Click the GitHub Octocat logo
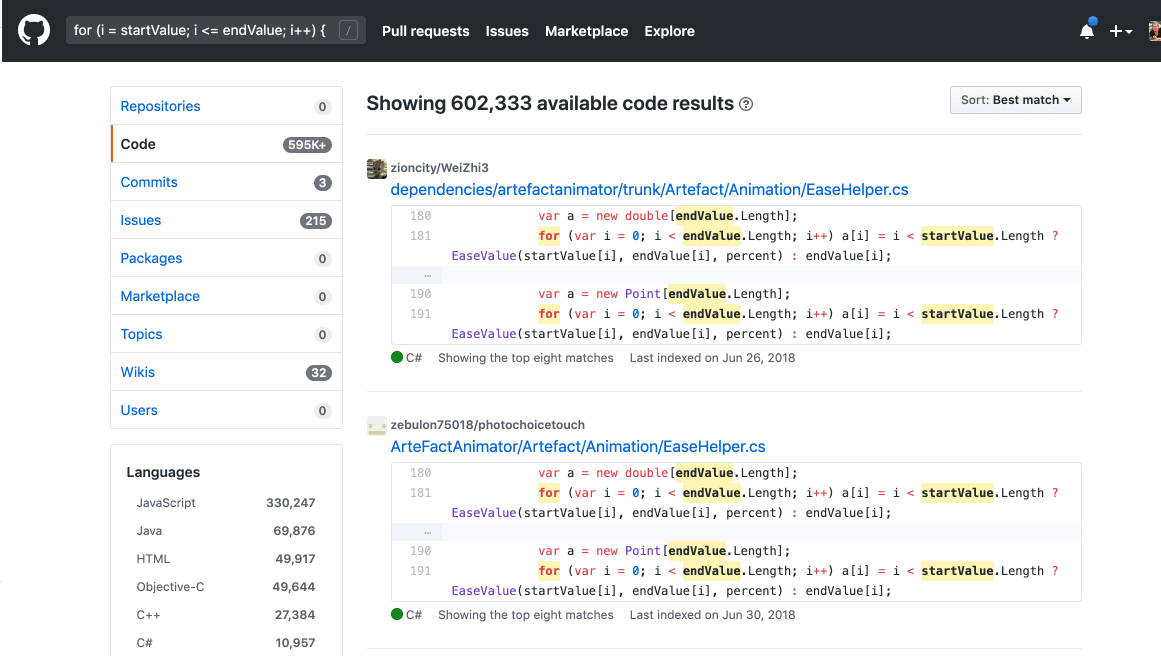This screenshot has width=1161, height=656. pyautogui.click(x=34, y=31)
